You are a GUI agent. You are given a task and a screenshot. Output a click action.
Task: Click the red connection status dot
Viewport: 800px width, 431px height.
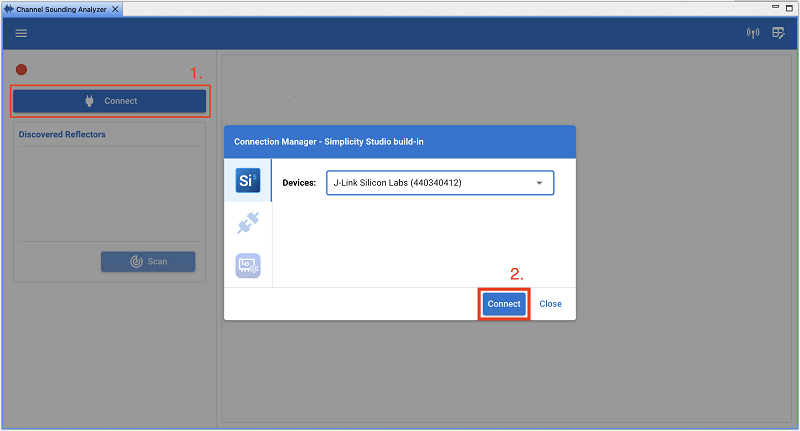coord(21,70)
